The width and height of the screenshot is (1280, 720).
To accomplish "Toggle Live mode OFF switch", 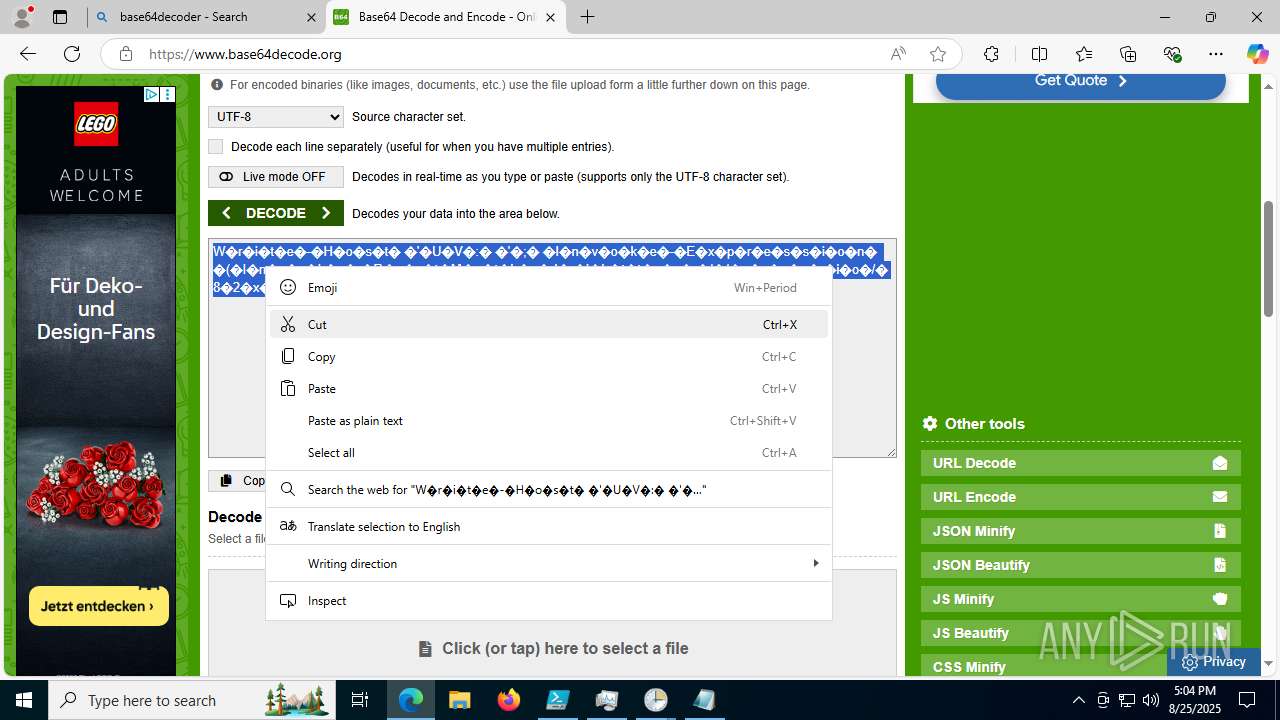I will 276,177.
